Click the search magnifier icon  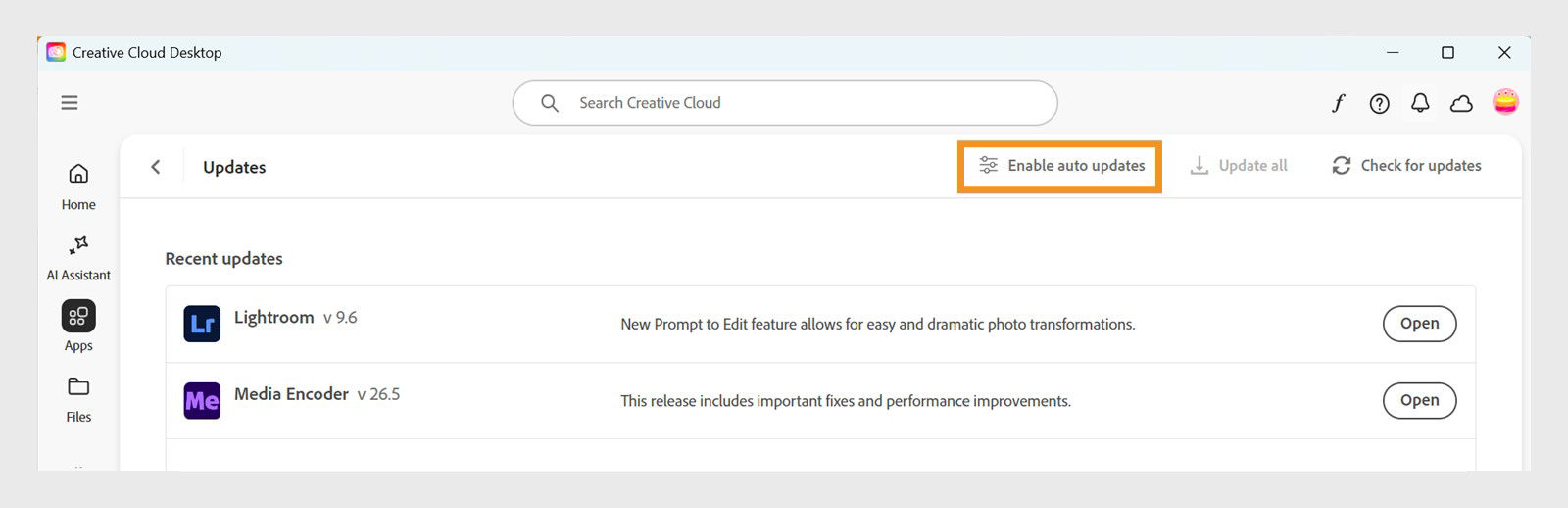(x=550, y=103)
